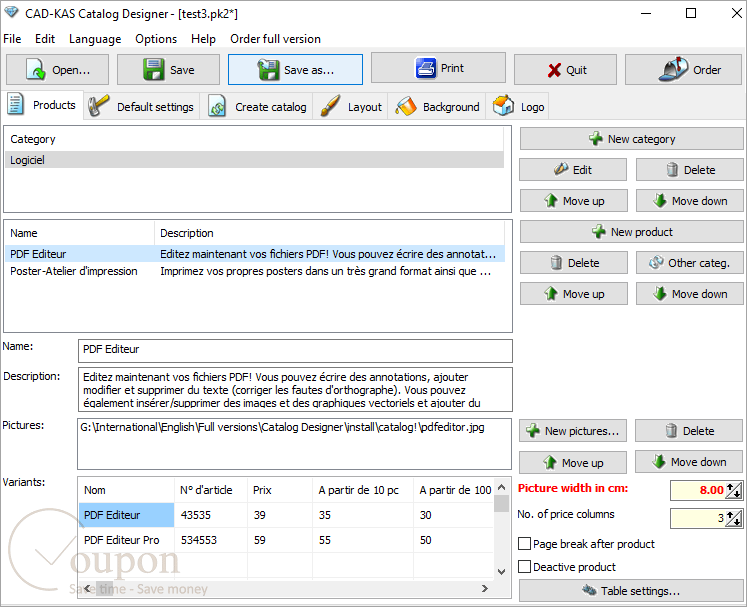
Task: Click the Open file icon
Action: click(36, 70)
